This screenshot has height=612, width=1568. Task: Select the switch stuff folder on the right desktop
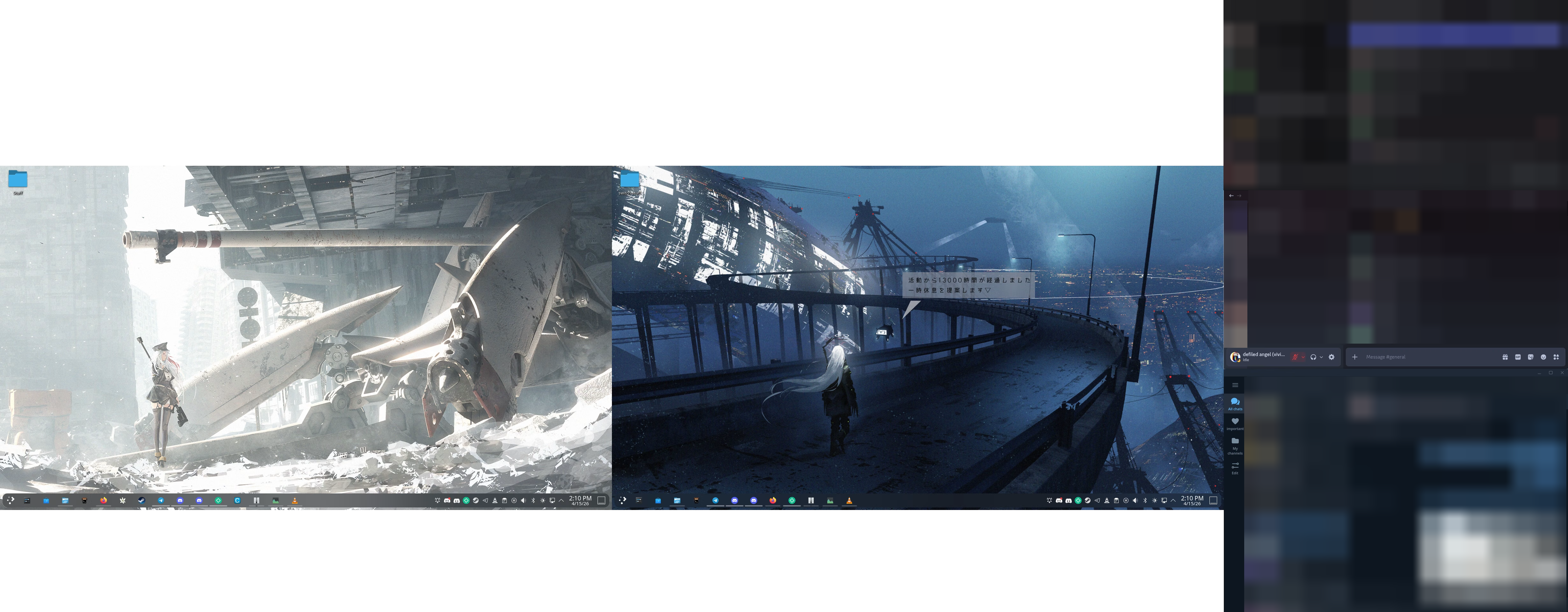point(629,183)
